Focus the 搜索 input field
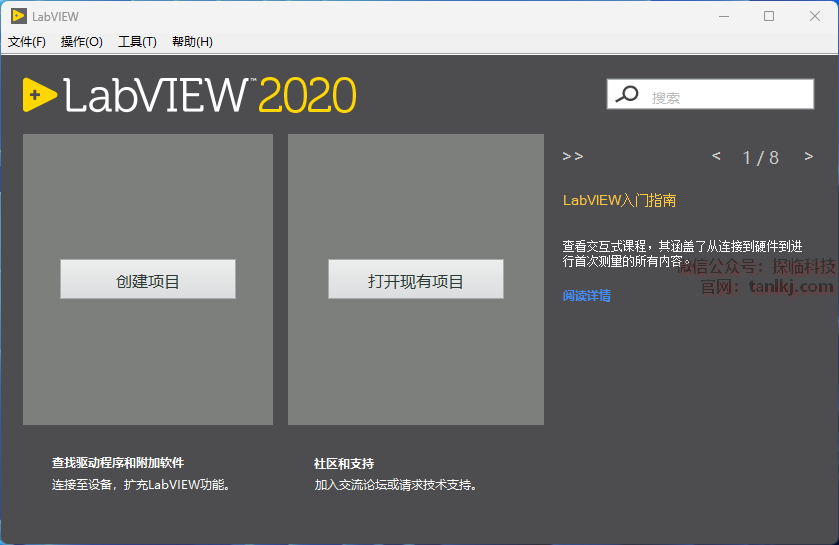The width and height of the screenshot is (839, 545). [x=728, y=96]
